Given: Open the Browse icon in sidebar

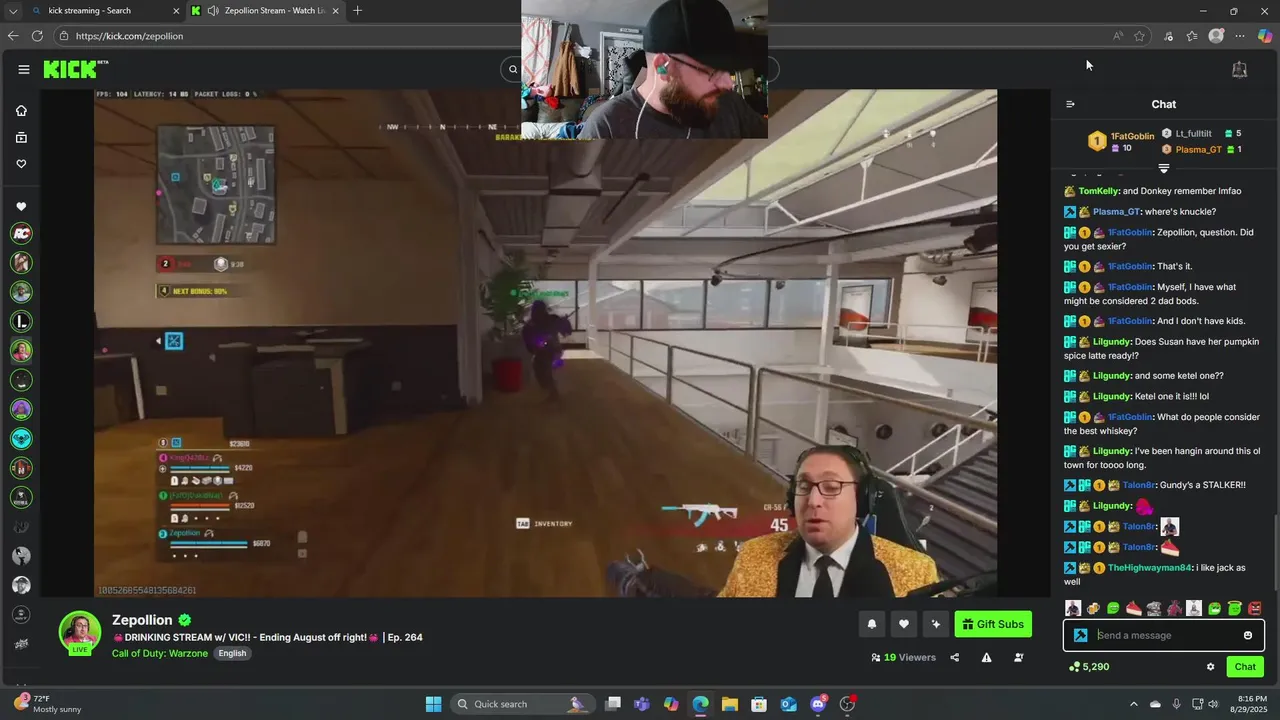Looking at the screenshot, I should point(21,137).
